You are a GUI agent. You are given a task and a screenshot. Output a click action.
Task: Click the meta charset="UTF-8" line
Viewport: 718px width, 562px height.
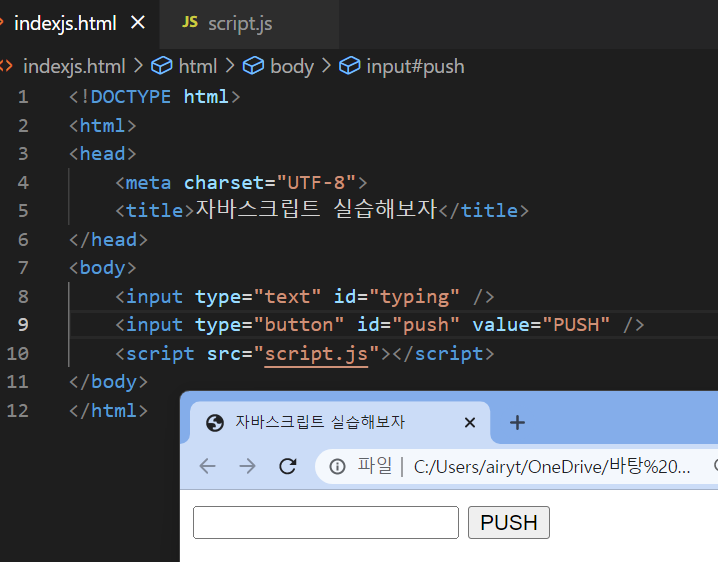241,183
